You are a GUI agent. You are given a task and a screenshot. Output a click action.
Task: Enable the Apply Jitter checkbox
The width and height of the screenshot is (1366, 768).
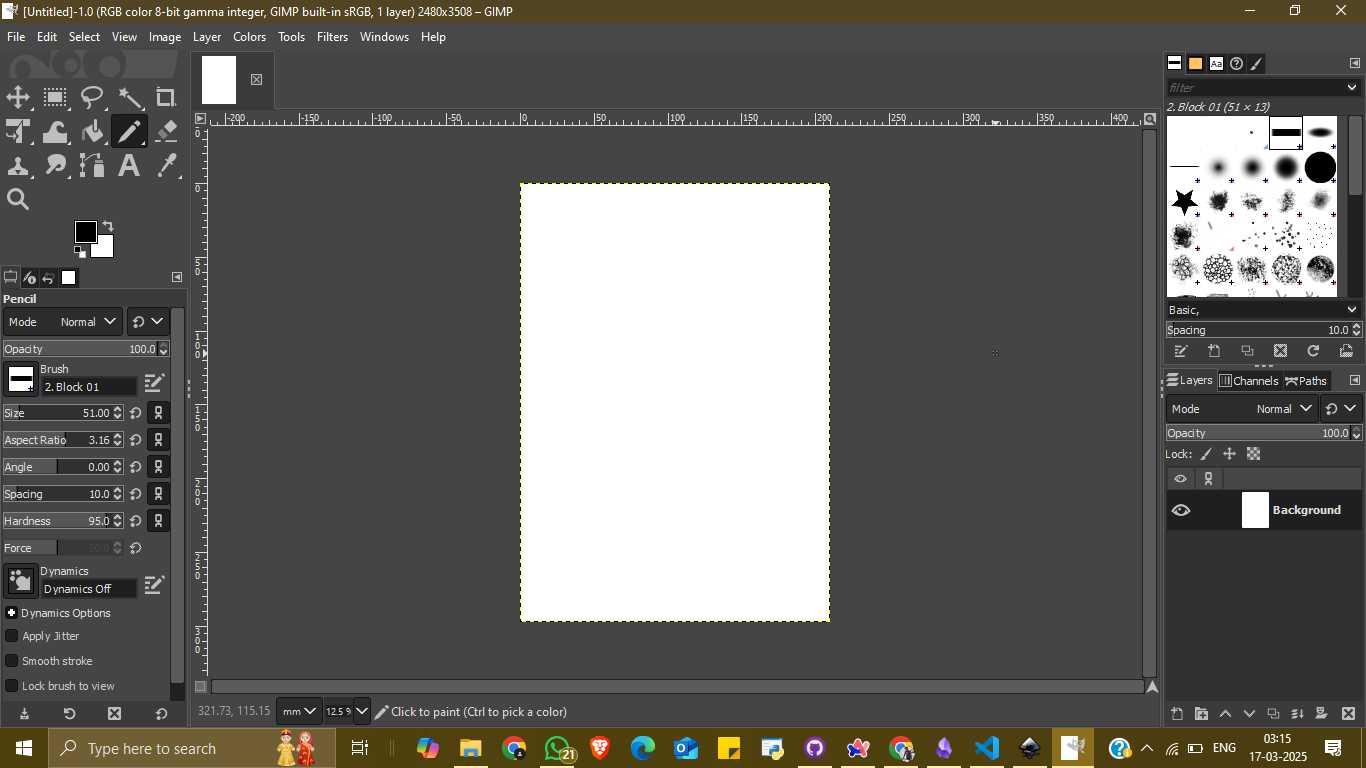tap(12, 636)
